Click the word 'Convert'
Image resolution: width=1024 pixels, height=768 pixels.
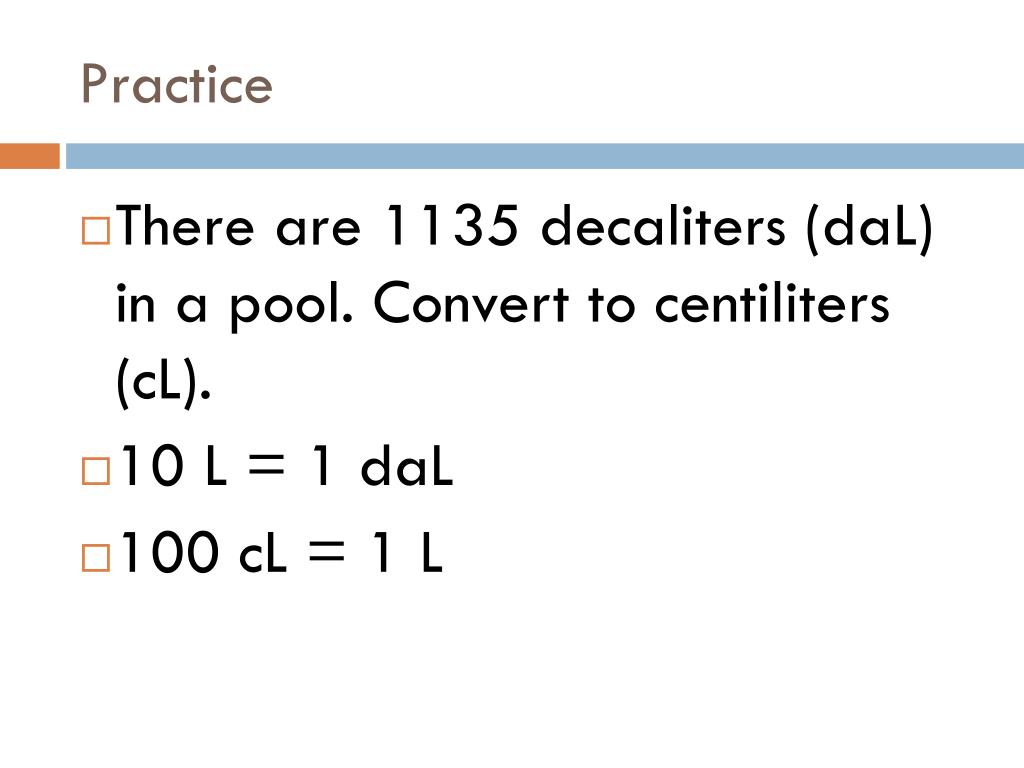click(x=471, y=303)
